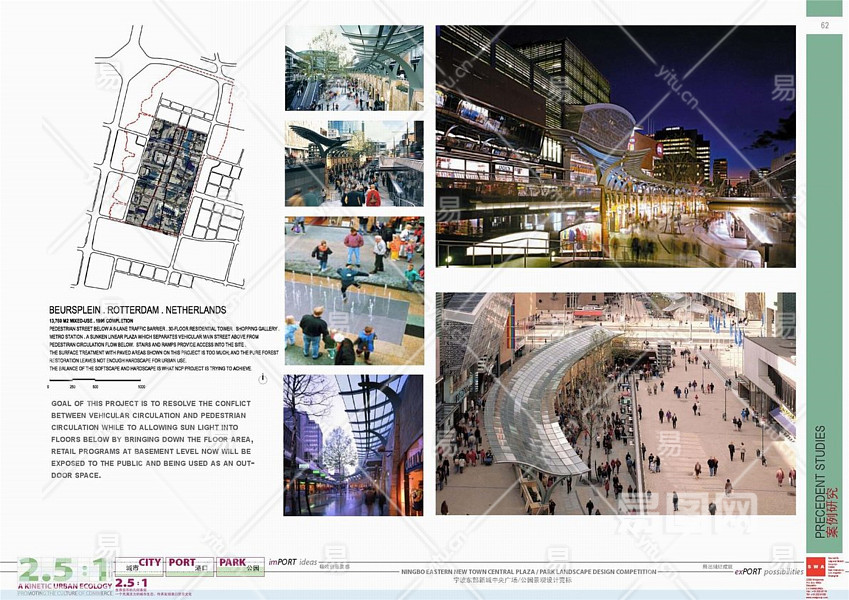Click the red Chinese 案例研究 caption
The height and width of the screenshot is (600, 849).
tap(833, 513)
